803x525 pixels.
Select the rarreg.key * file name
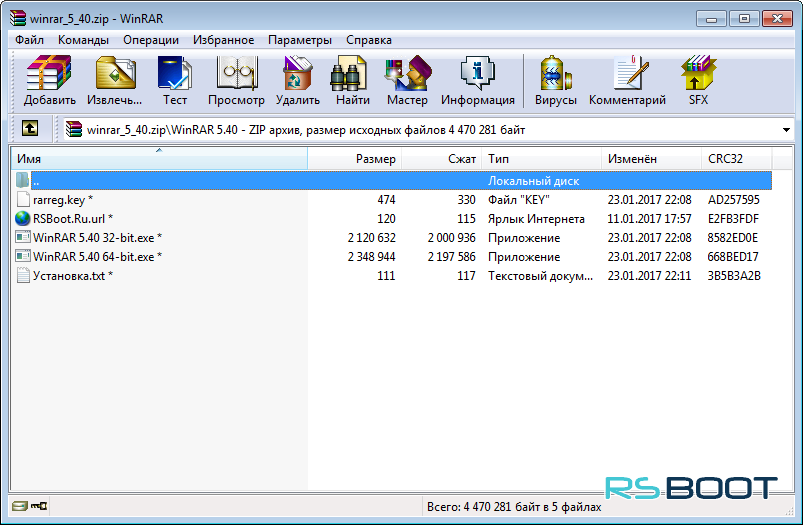coord(63,200)
